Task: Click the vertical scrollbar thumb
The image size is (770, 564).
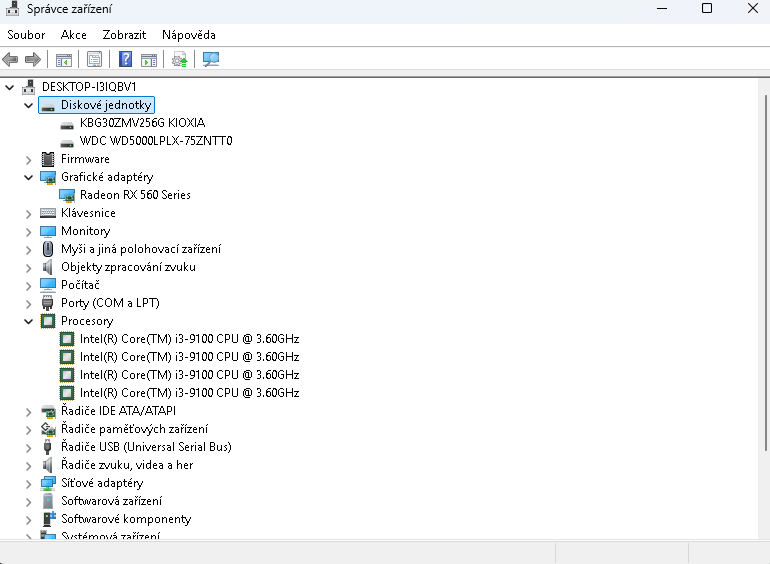Action: pyautogui.click(x=766, y=272)
